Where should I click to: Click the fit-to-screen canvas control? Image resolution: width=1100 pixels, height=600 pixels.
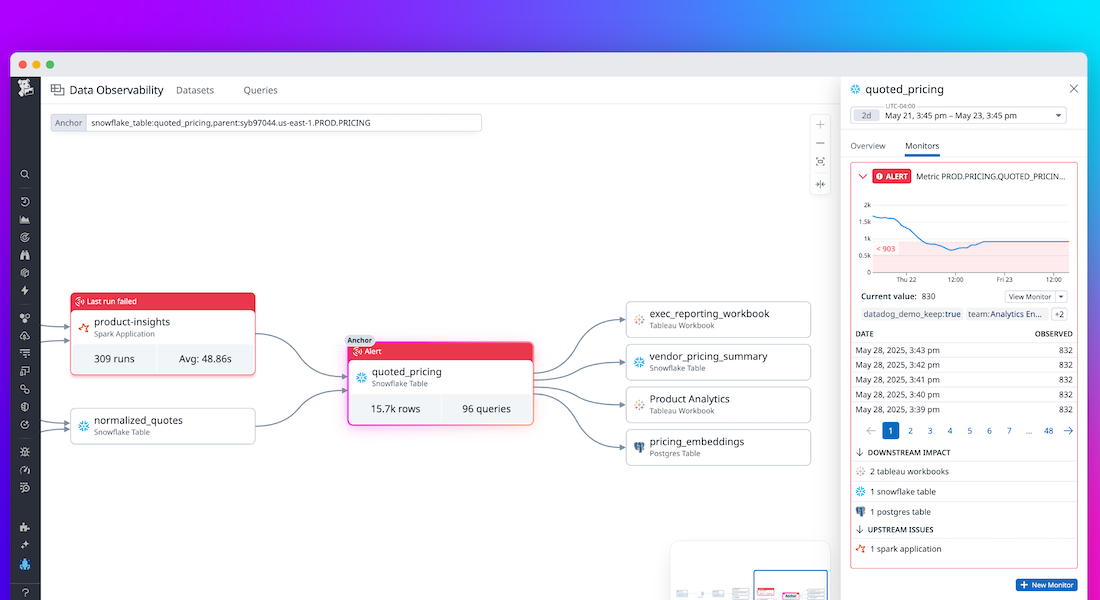pos(820,161)
